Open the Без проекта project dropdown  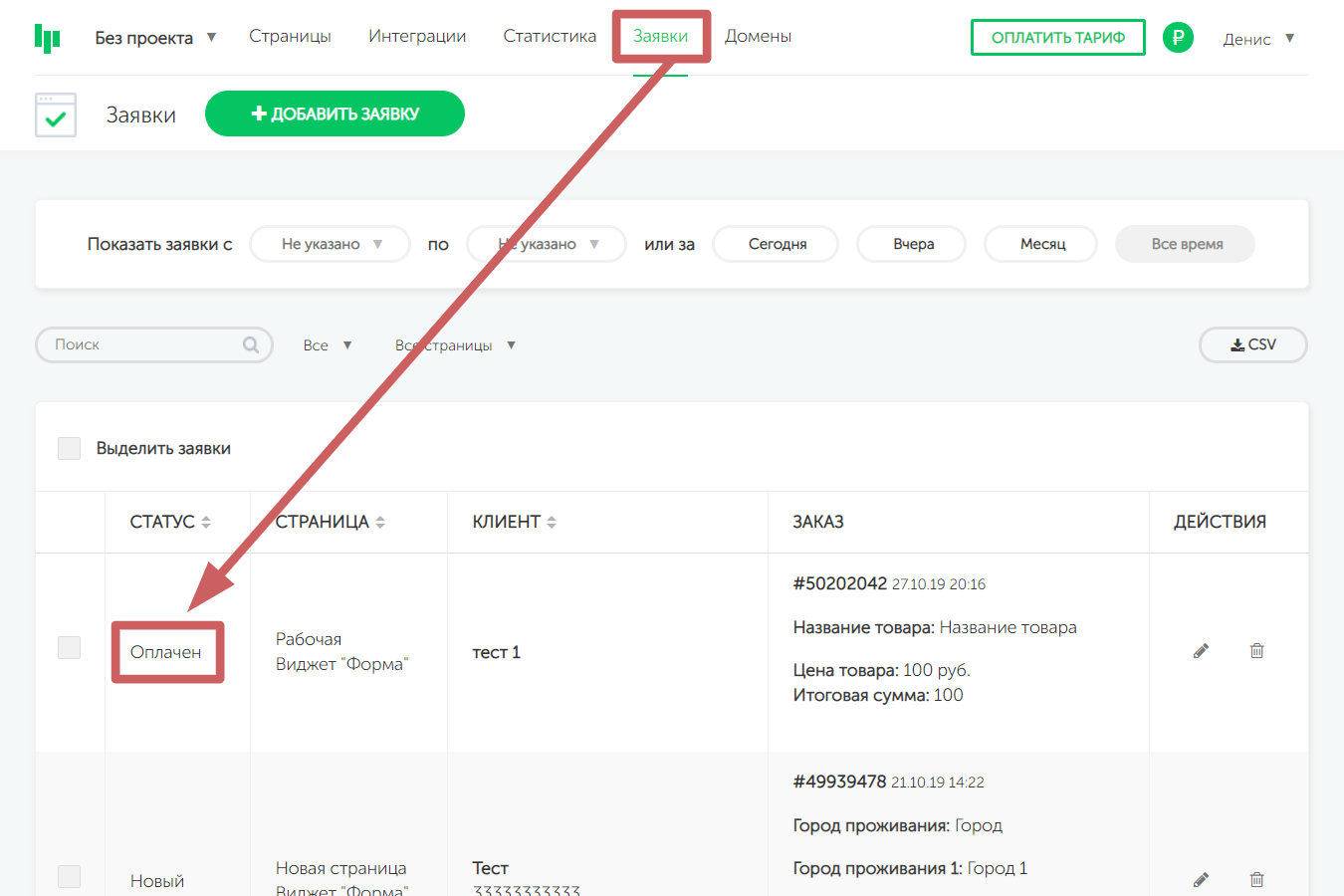[x=155, y=38]
